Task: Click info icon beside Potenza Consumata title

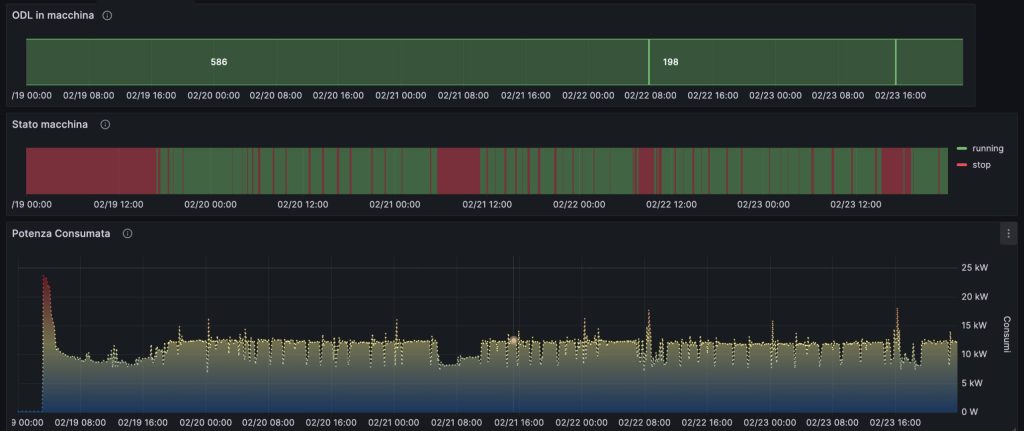Action: tap(127, 233)
